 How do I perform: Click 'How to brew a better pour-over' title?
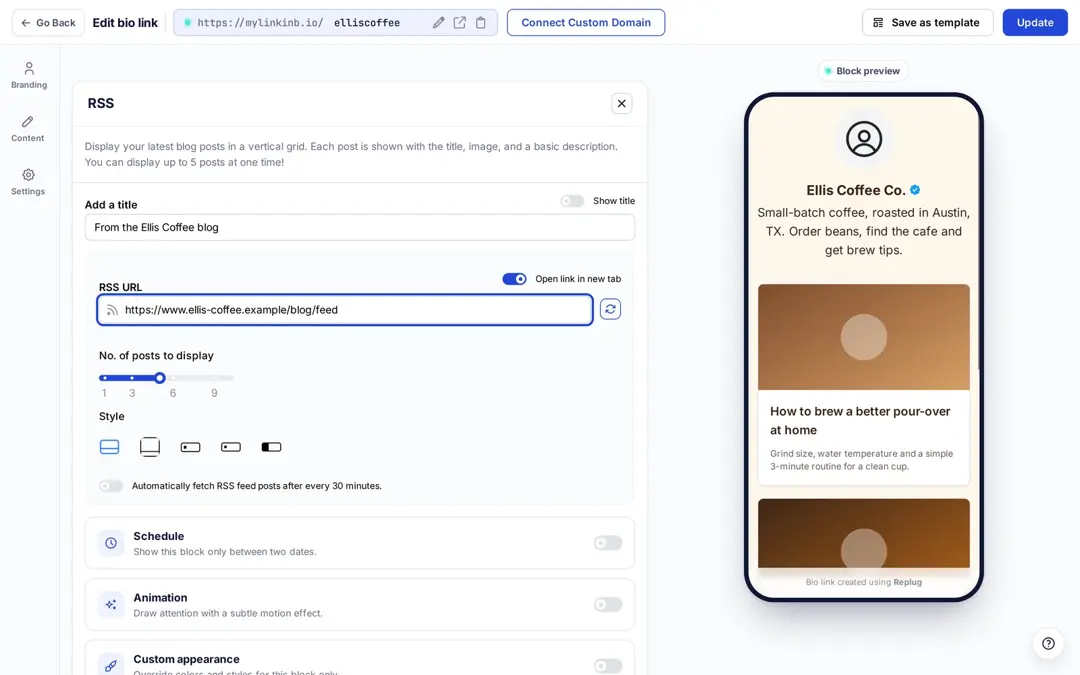pos(860,420)
